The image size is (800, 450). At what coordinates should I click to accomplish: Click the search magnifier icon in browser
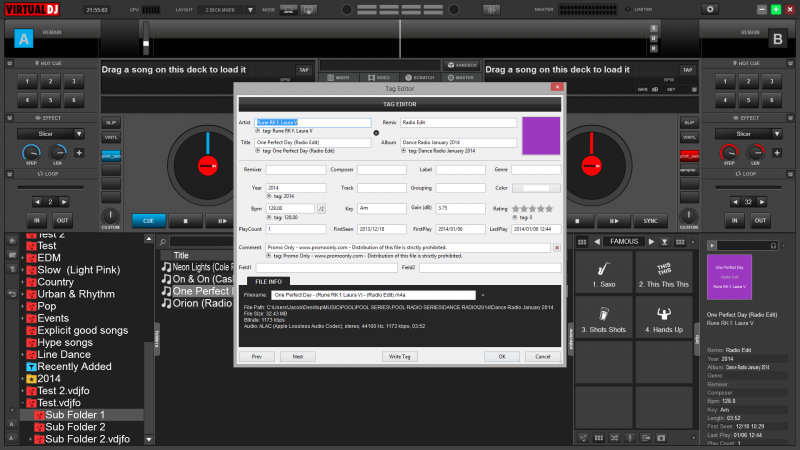tap(163, 242)
